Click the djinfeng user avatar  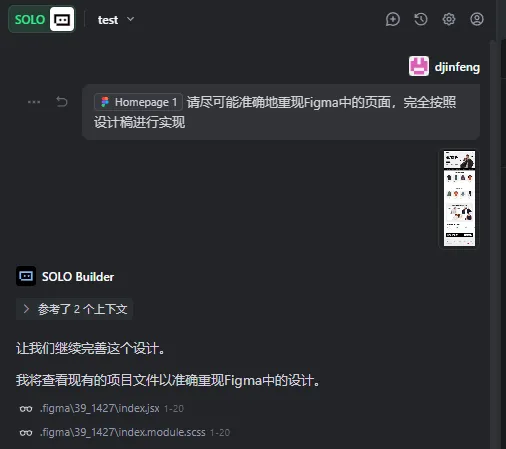tap(419, 66)
